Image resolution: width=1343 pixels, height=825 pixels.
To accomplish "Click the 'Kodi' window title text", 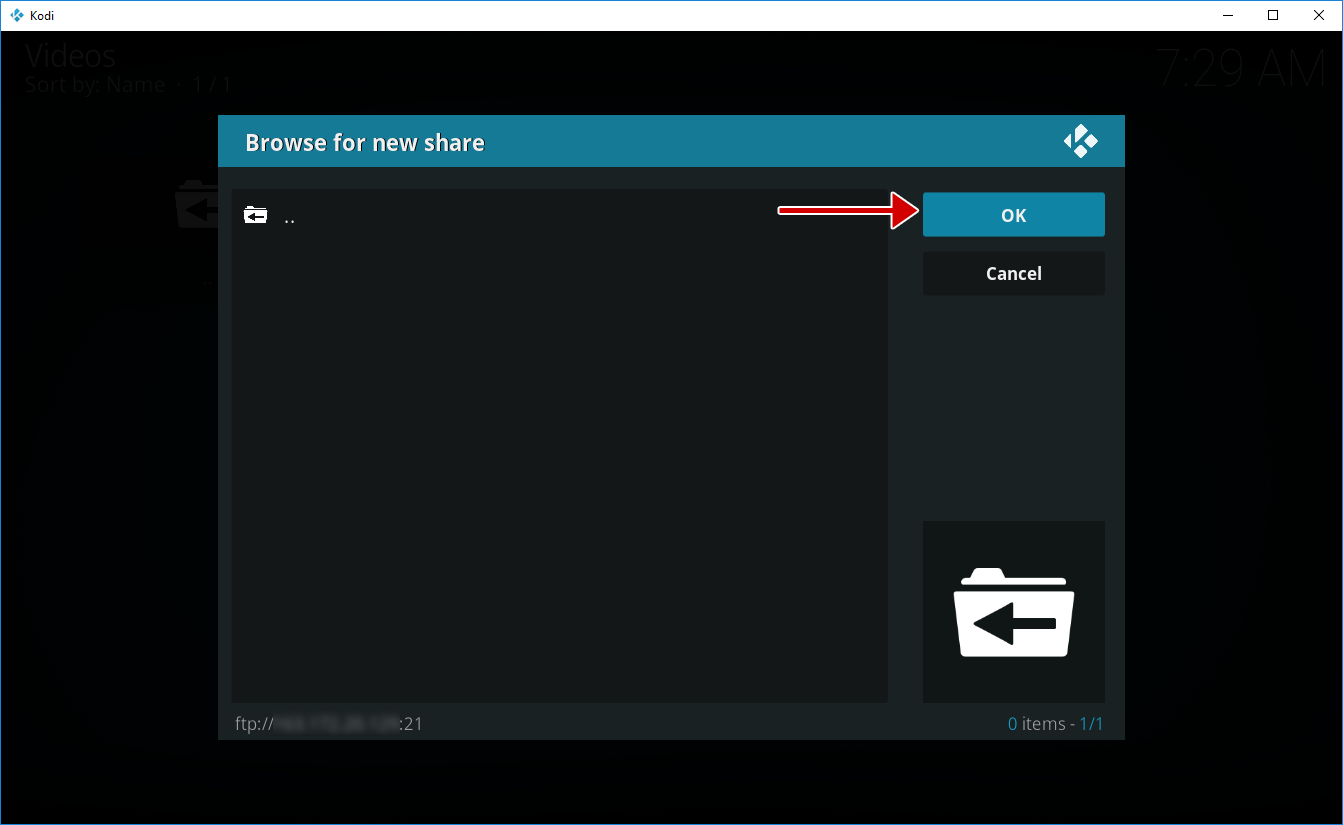I will tap(42, 15).
